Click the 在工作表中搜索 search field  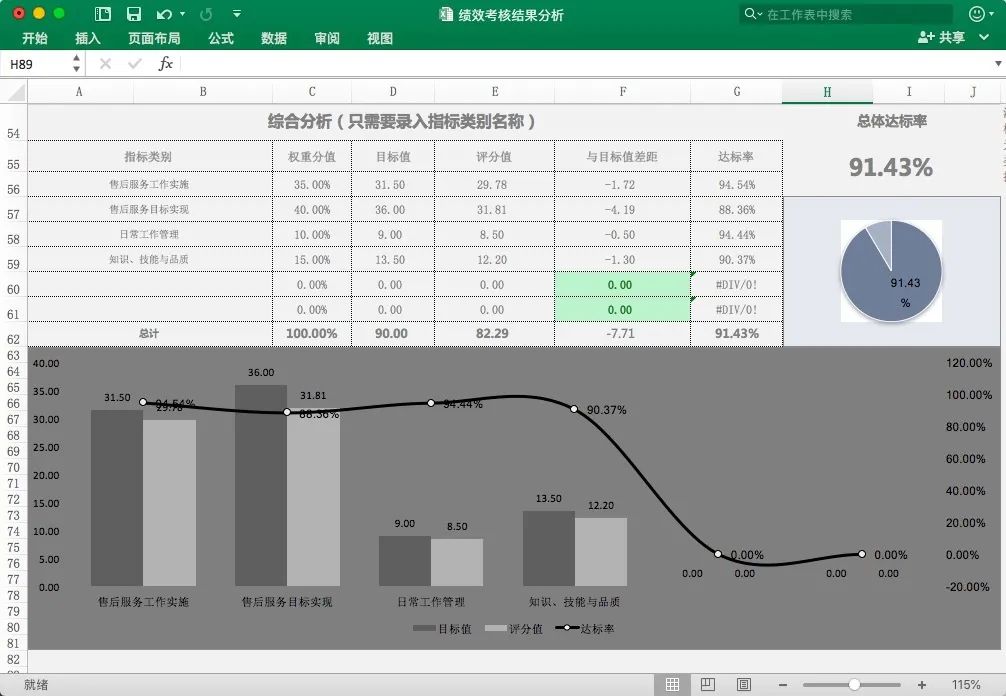(850, 14)
